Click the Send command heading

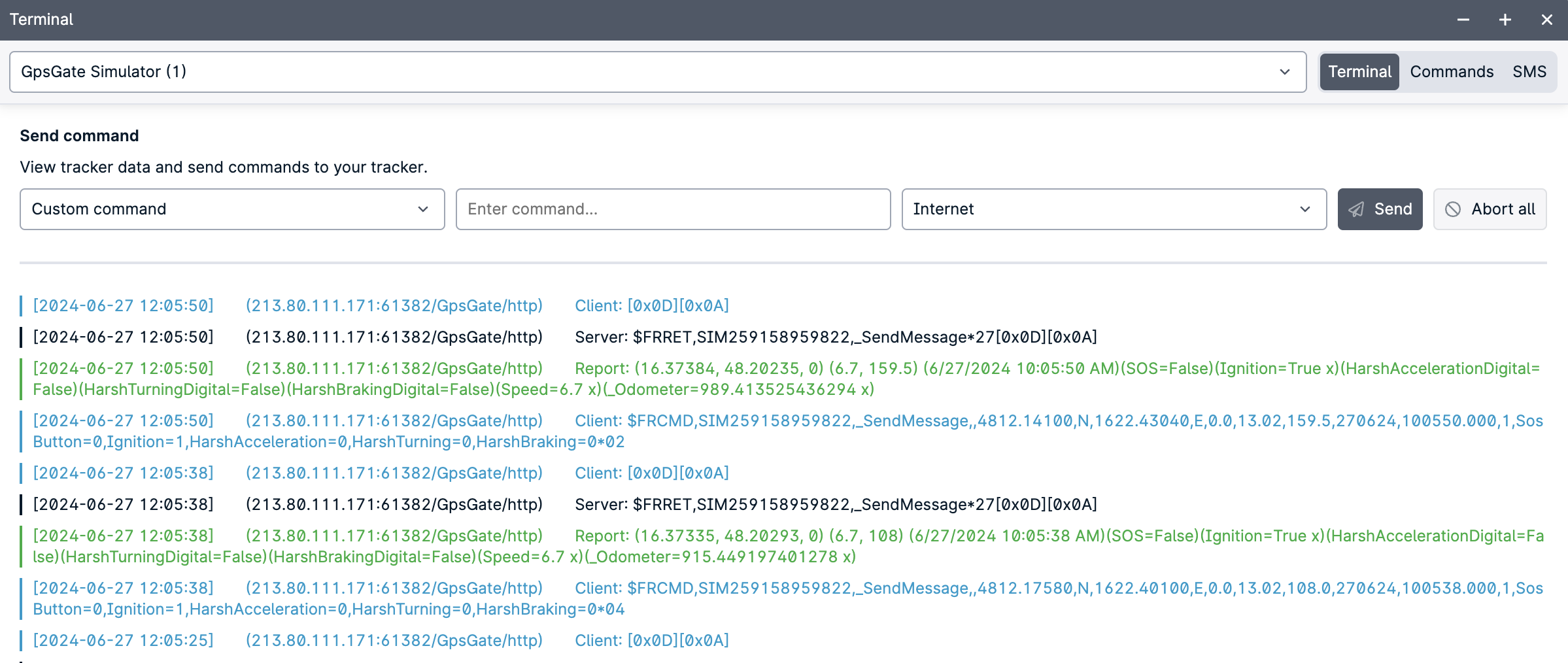click(79, 136)
